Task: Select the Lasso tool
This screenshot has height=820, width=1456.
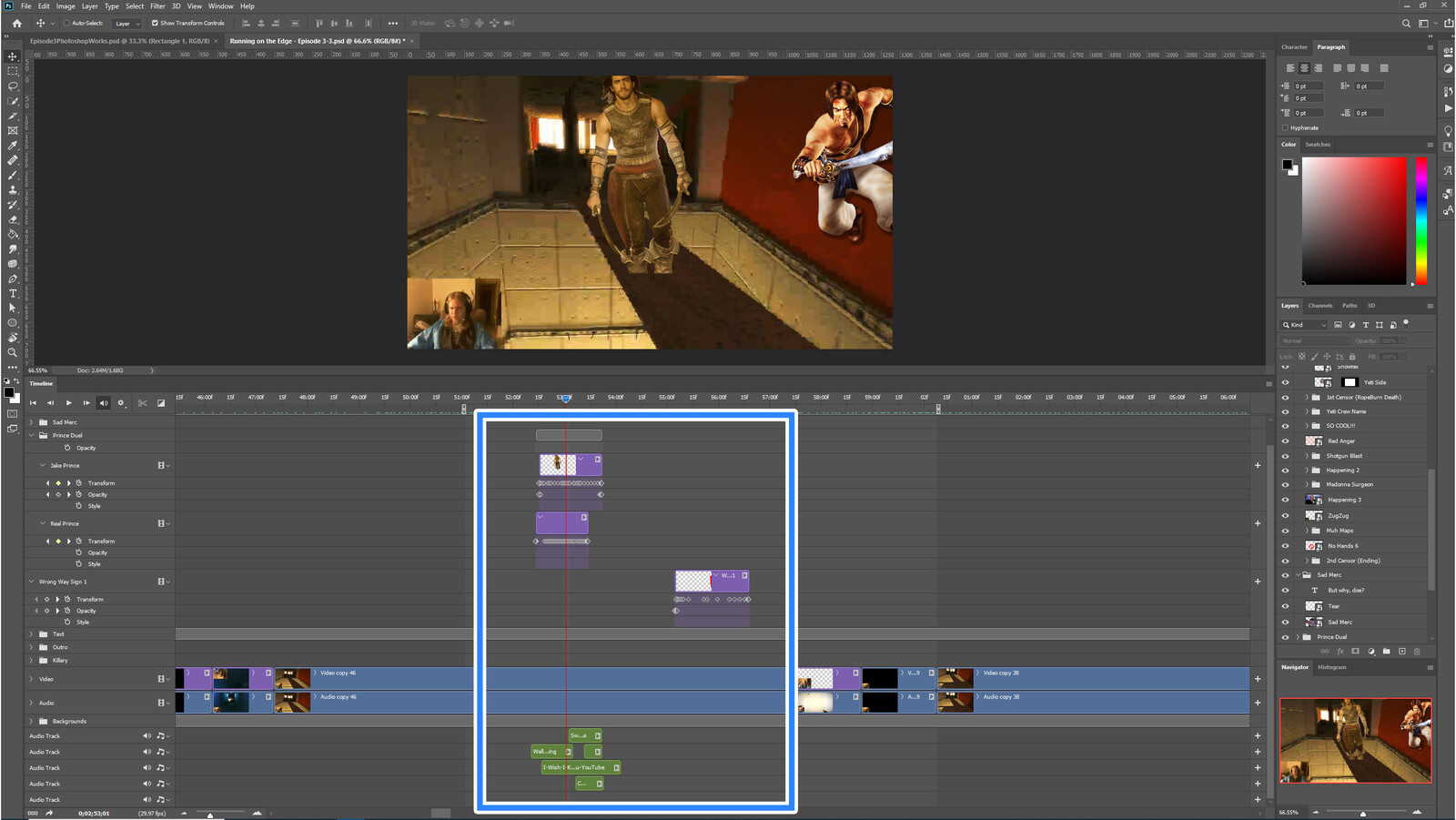Action: tap(13, 86)
